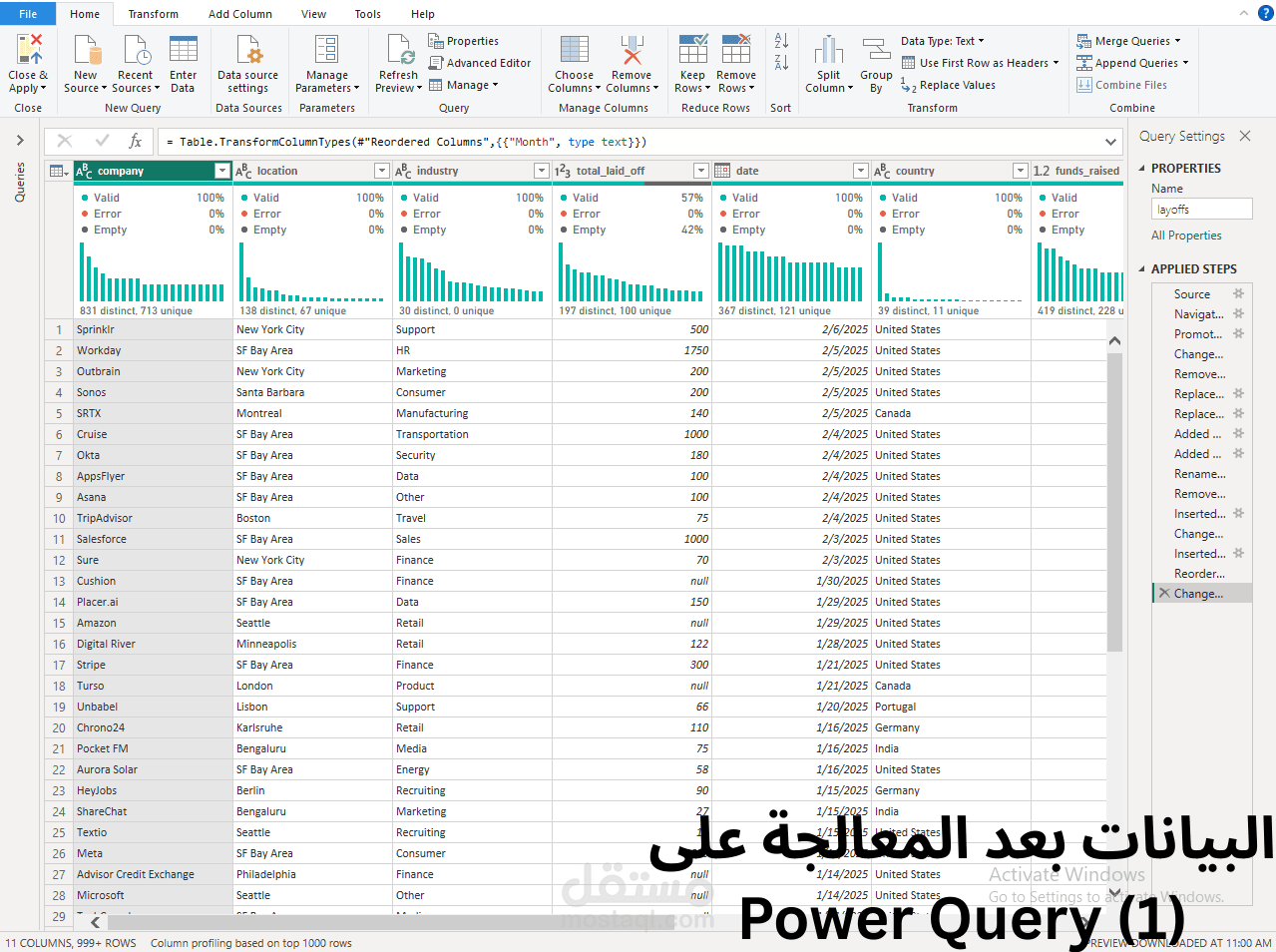Click the formula bar fx icon
Screen dimensions: 1276x952
[136, 142]
